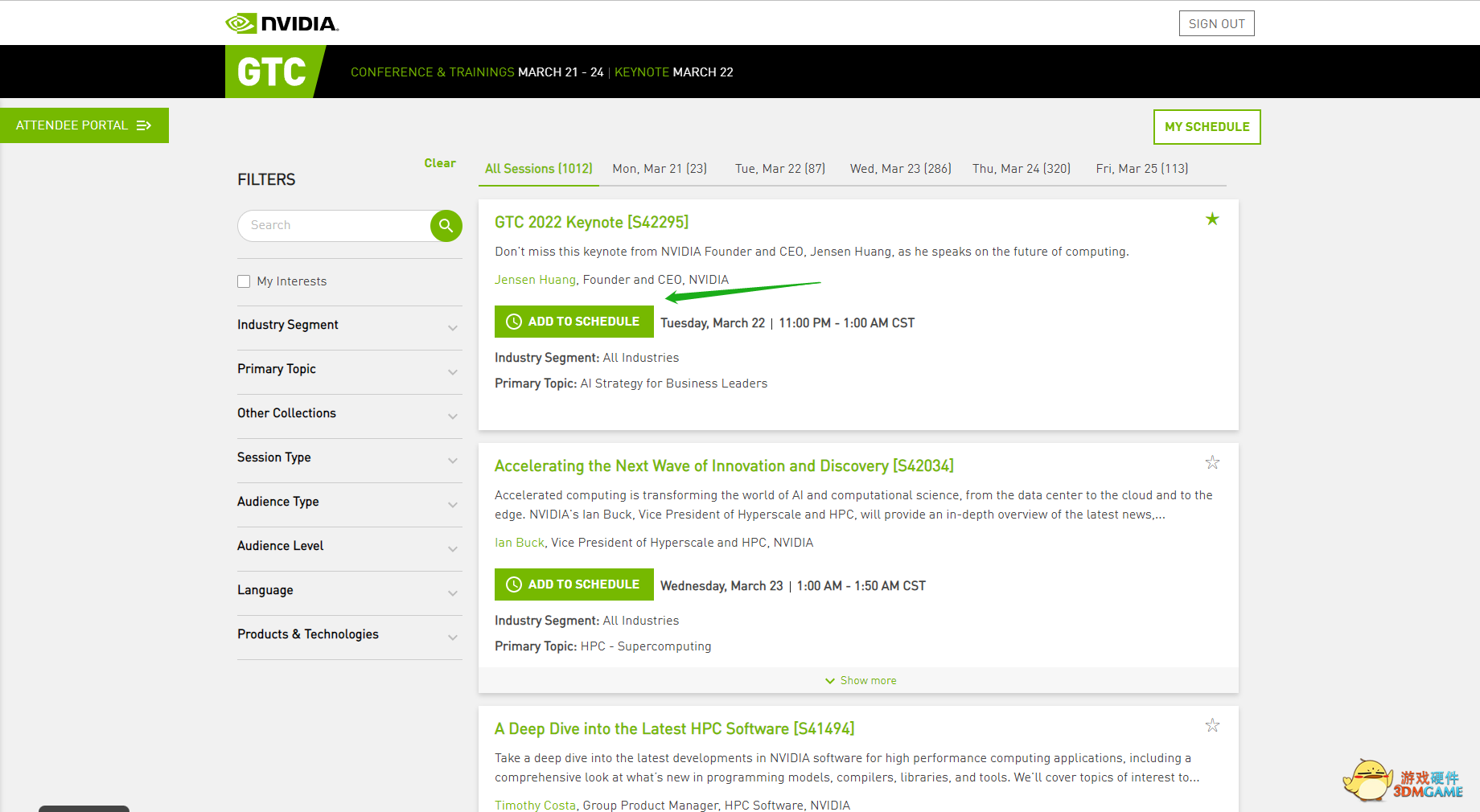Switch to the Tue, Mar 22 tab

point(780,169)
